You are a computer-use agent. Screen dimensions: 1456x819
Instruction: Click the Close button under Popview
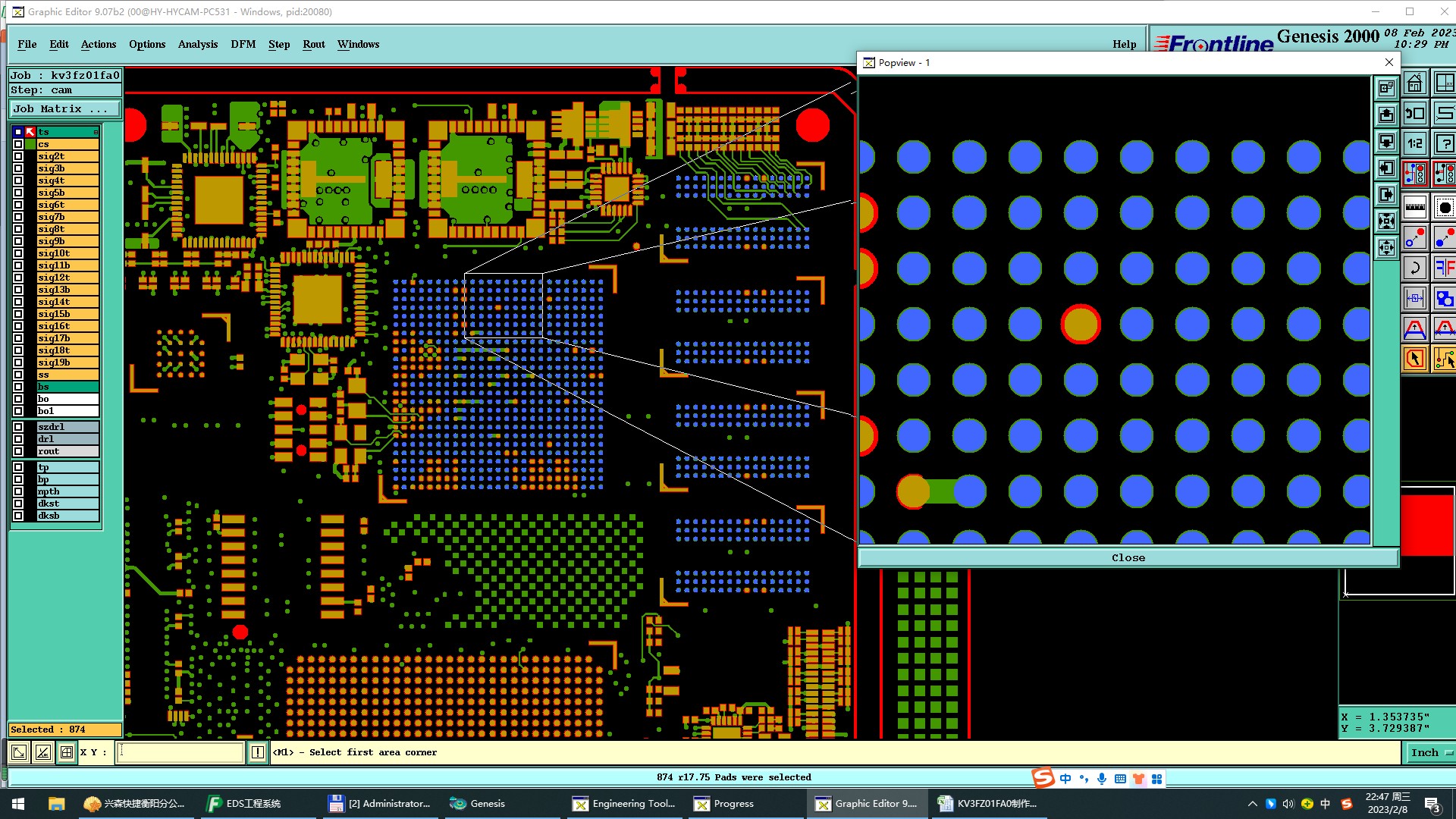1128,557
